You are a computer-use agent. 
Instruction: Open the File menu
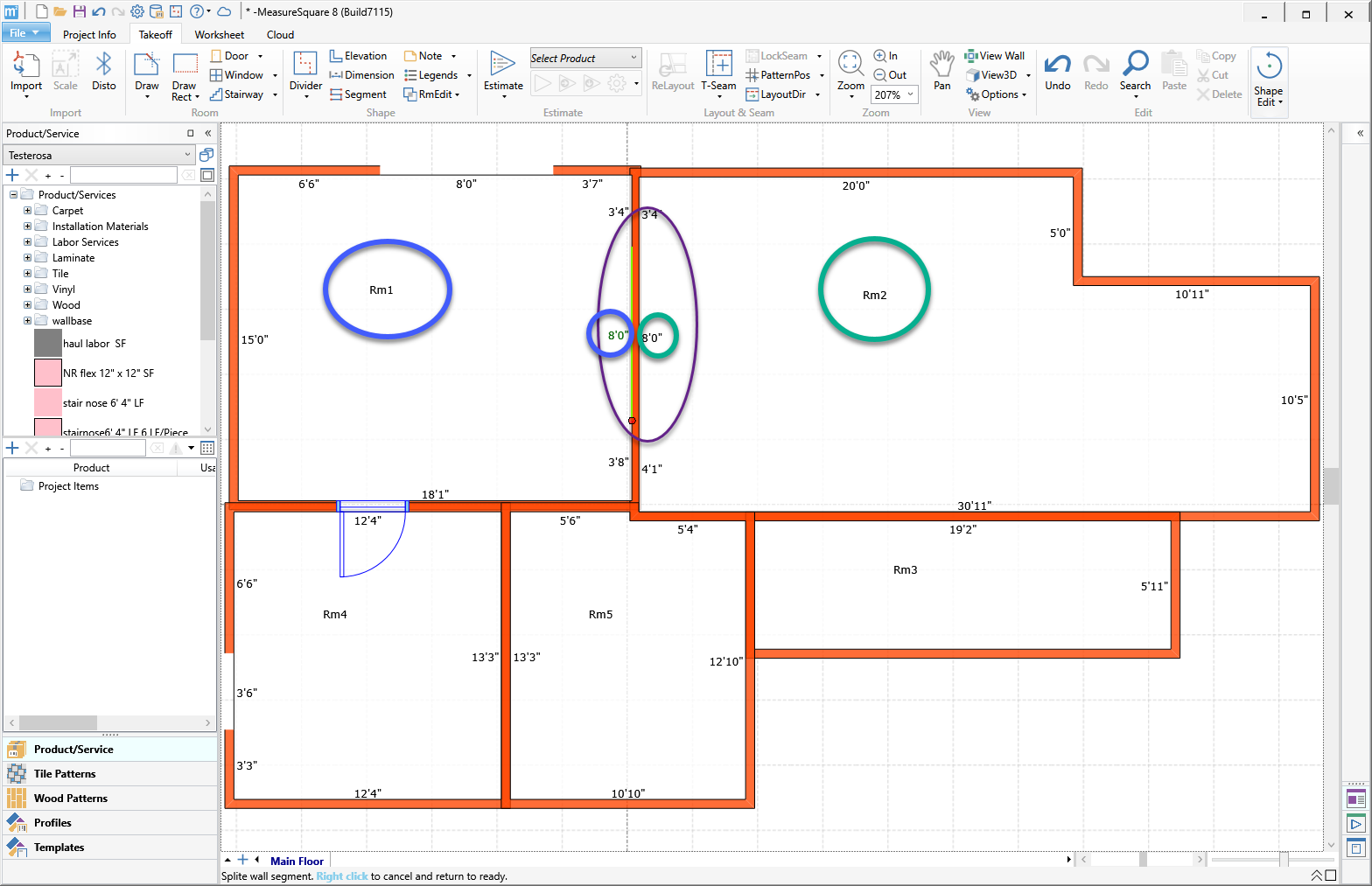tap(25, 33)
